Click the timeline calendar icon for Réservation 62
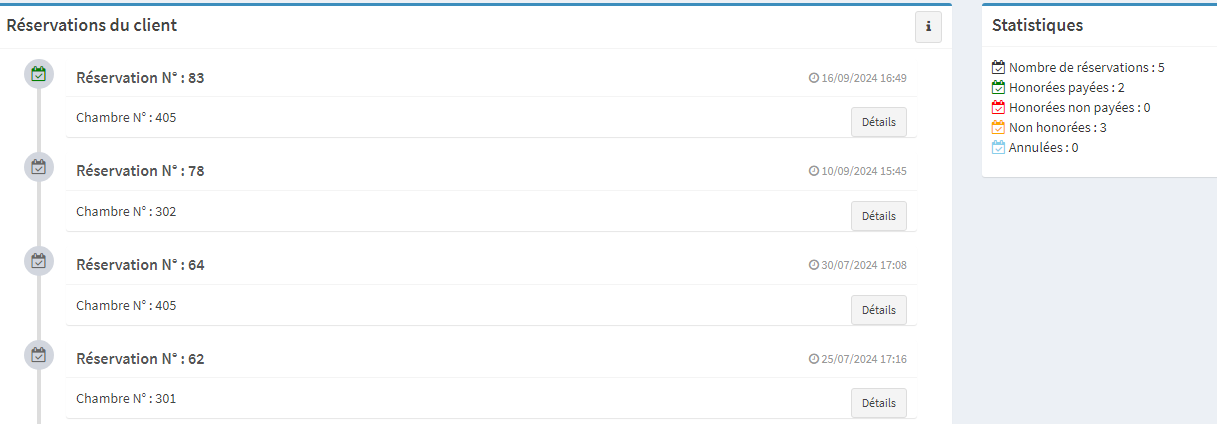The image size is (1217, 424). 38,355
